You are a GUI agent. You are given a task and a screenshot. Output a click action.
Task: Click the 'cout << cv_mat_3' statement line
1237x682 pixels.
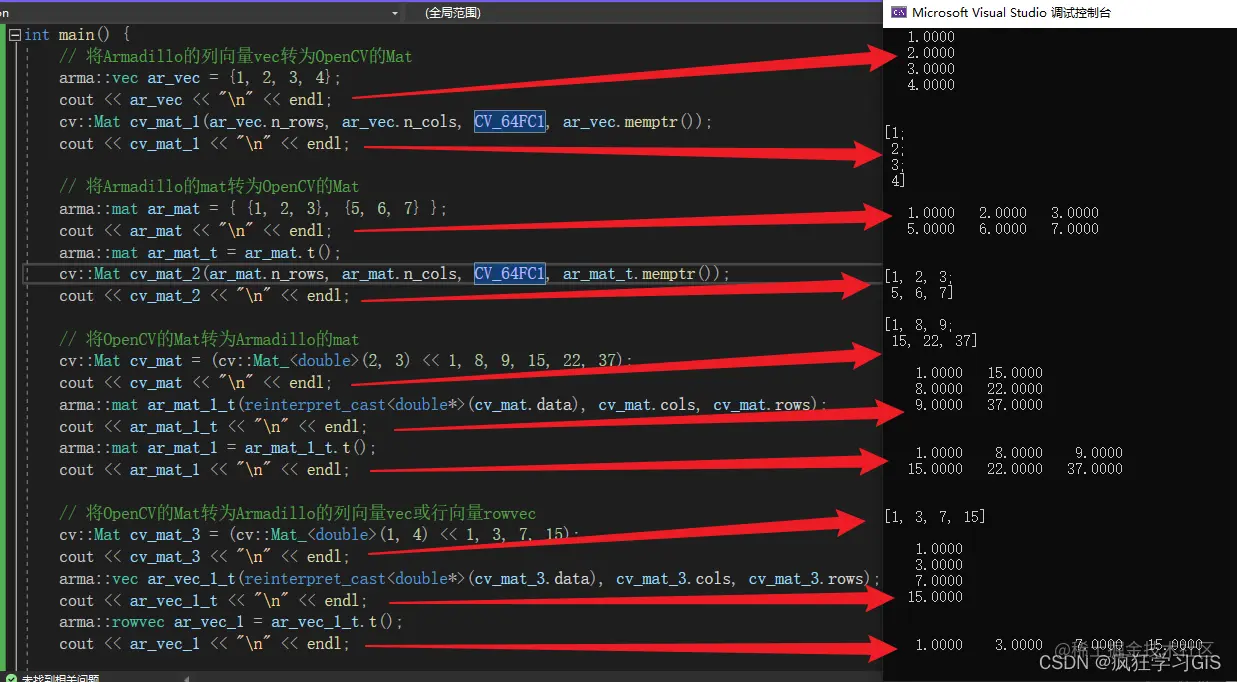pos(205,557)
